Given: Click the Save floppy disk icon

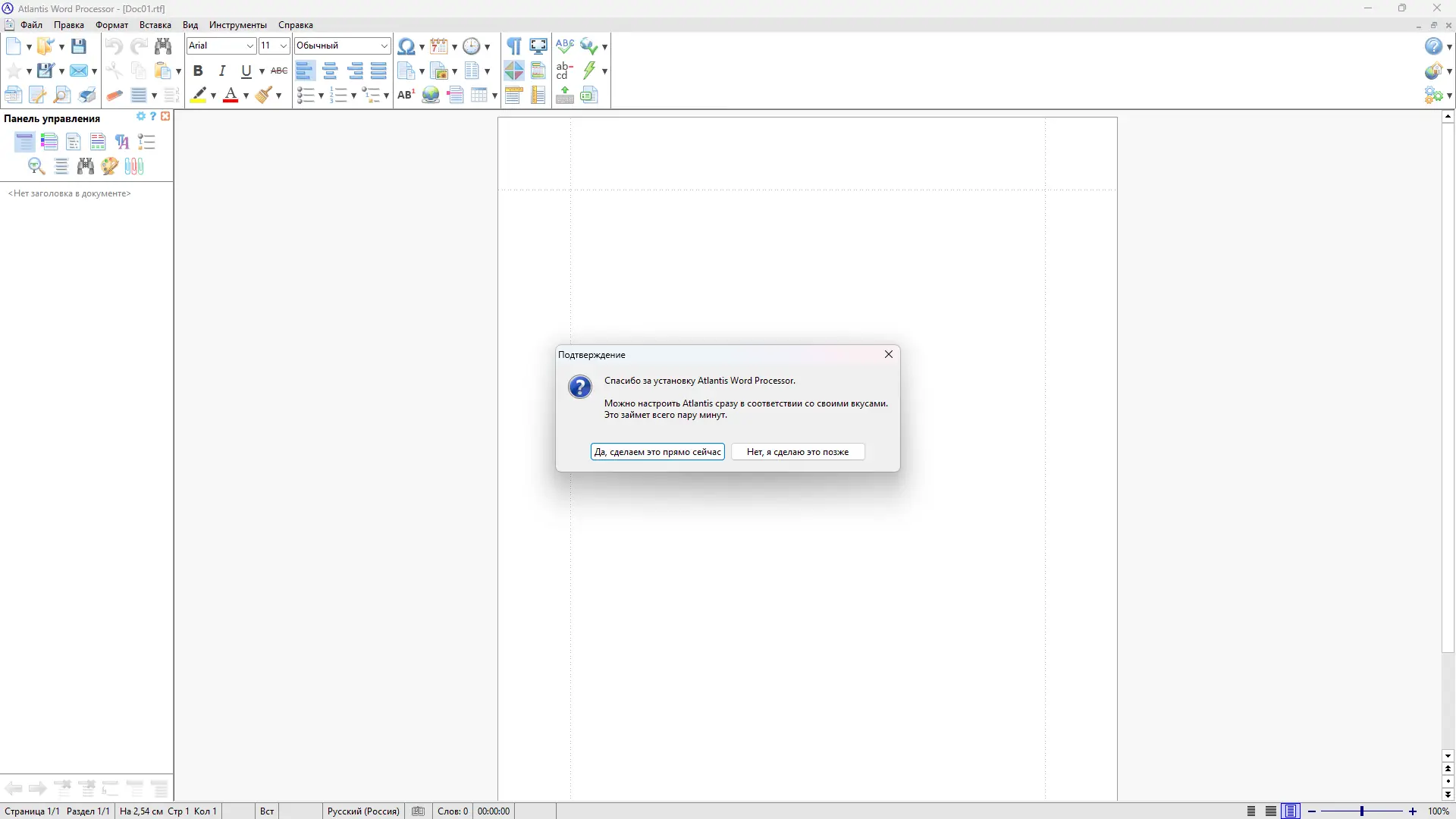Looking at the screenshot, I should coord(78,46).
